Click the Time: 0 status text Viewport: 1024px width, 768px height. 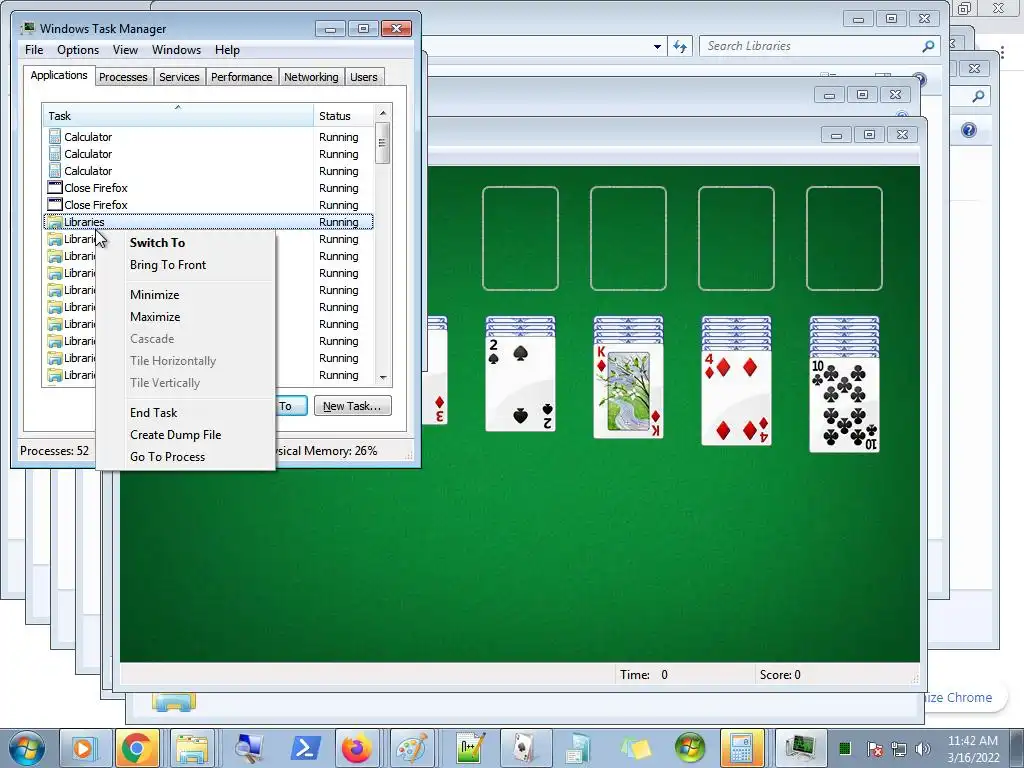click(644, 675)
